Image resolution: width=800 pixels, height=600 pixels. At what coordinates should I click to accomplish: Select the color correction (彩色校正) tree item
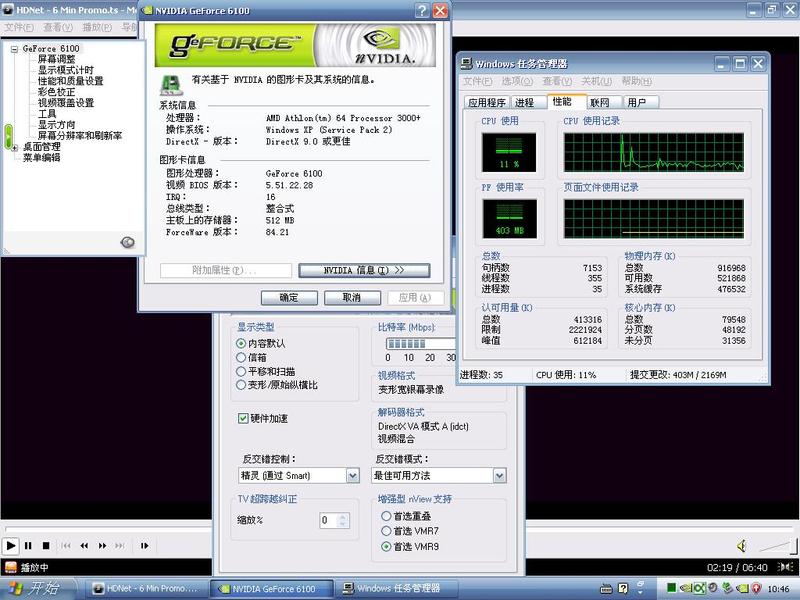[x=56, y=92]
